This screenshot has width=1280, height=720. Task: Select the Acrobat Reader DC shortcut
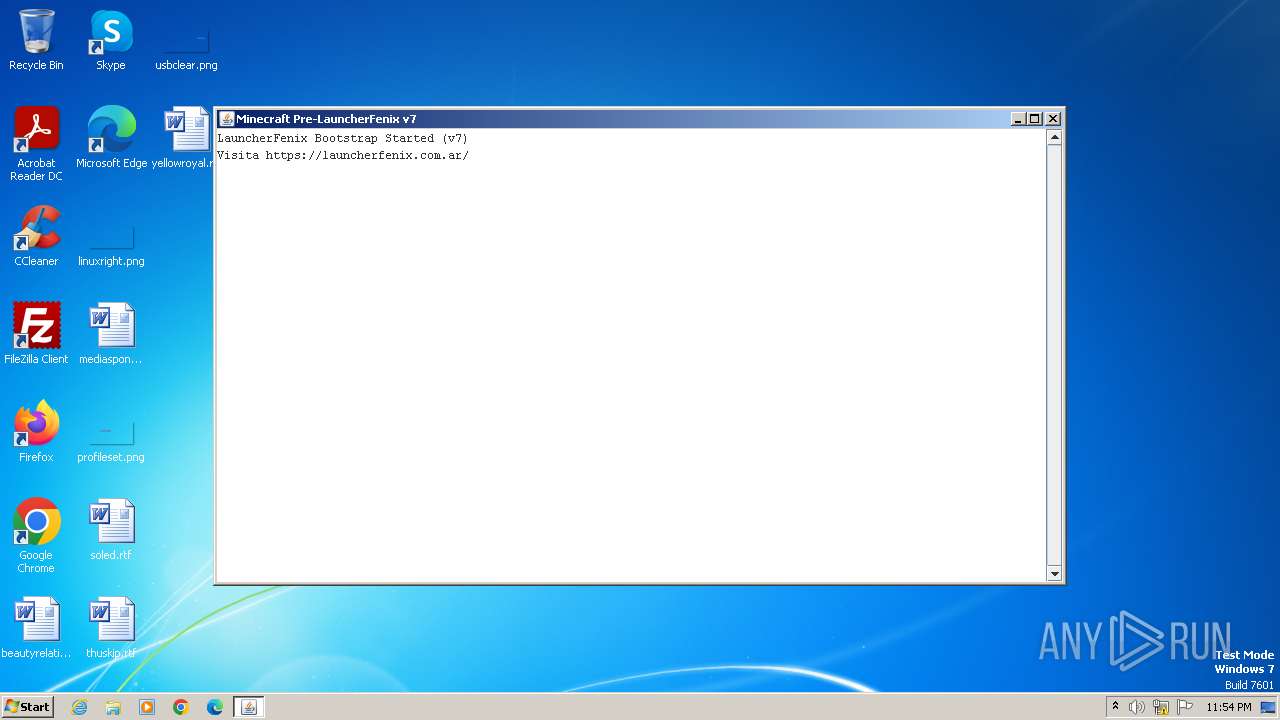pos(36,143)
